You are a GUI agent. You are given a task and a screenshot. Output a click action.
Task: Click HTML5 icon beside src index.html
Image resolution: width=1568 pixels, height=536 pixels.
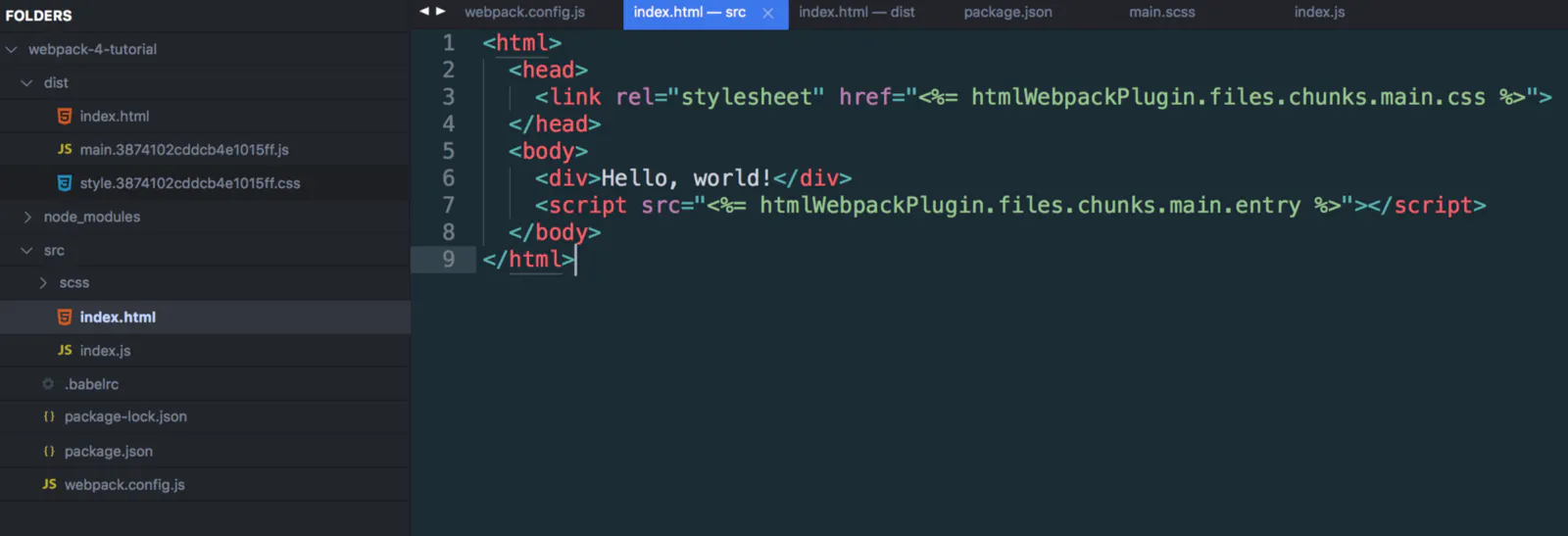pos(65,317)
